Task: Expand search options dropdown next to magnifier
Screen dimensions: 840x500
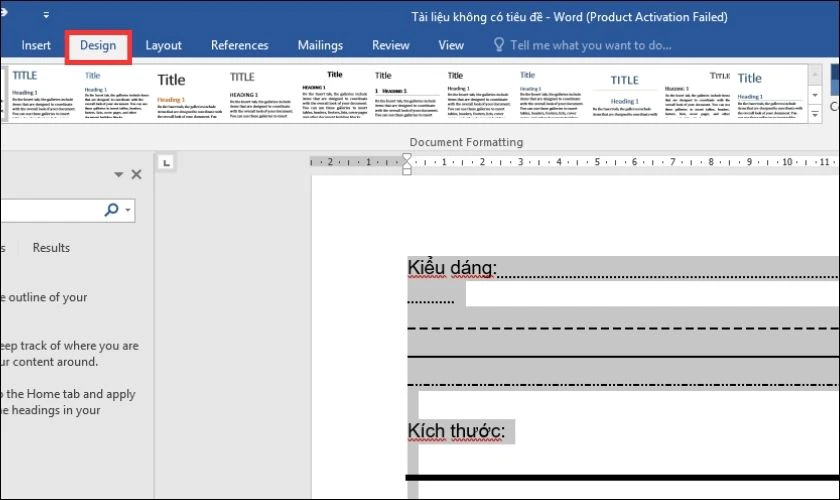Action: tap(128, 210)
